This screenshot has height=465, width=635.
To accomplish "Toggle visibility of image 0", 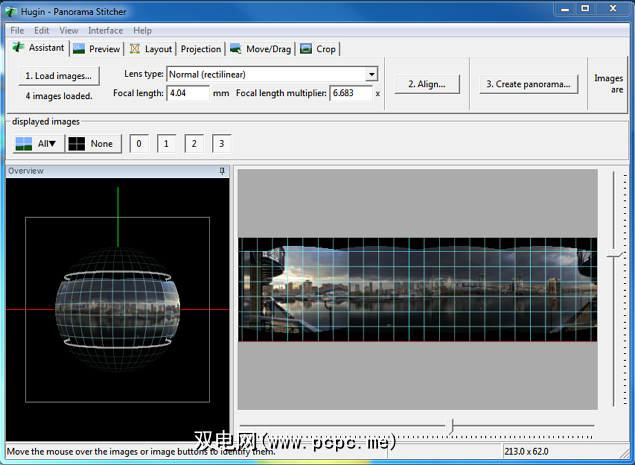I will 139,144.
